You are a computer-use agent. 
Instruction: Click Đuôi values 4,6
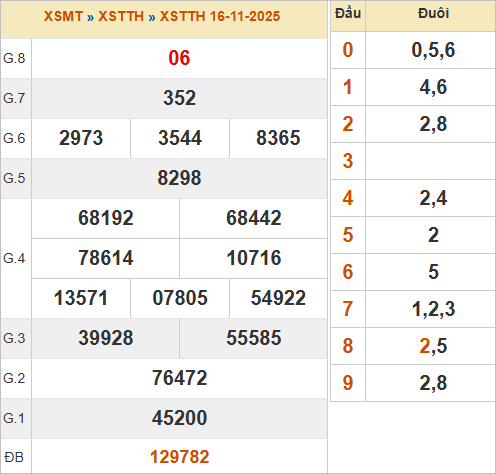(433, 87)
